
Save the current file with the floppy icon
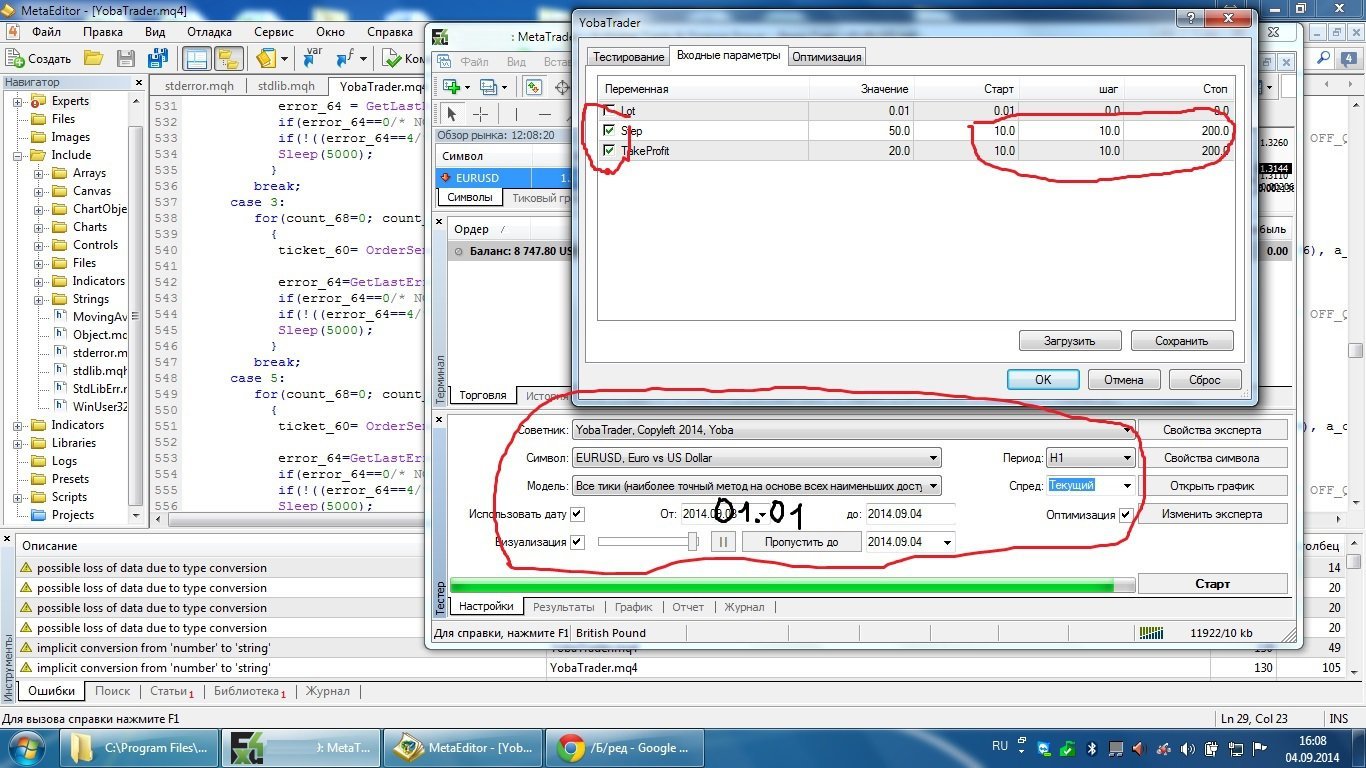tap(126, 59)
